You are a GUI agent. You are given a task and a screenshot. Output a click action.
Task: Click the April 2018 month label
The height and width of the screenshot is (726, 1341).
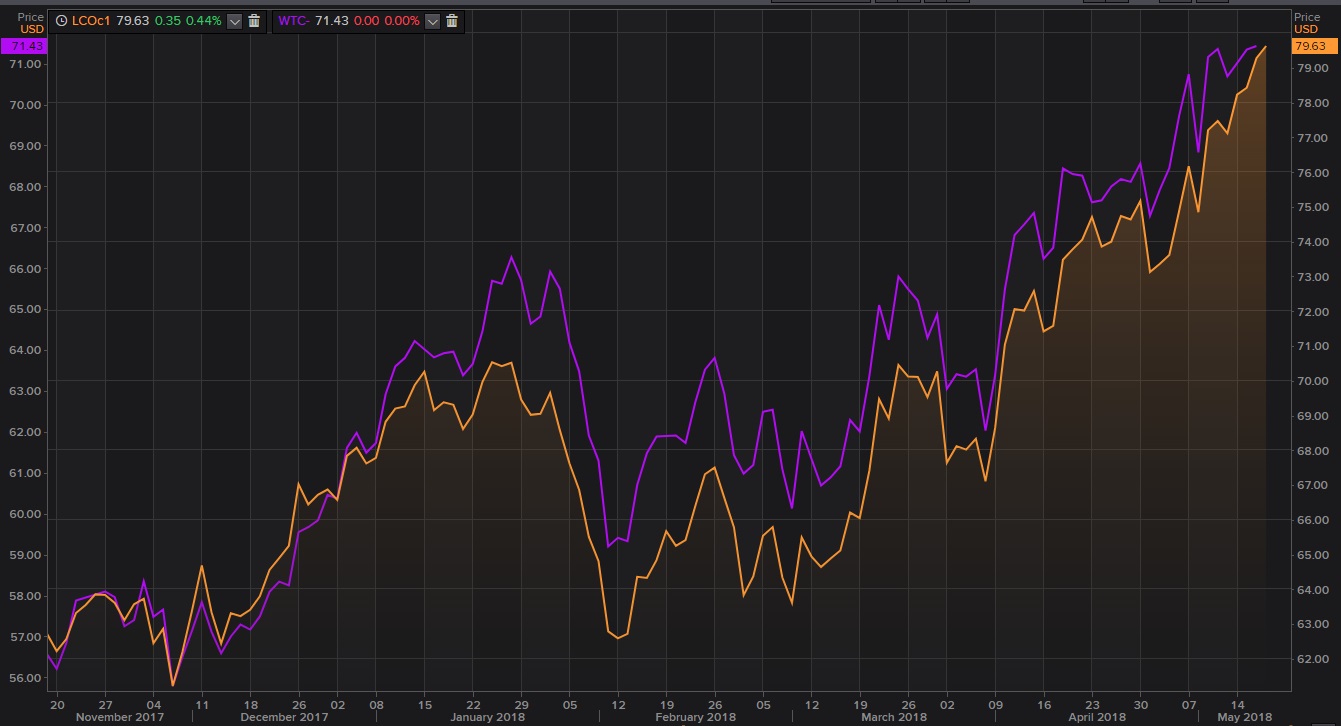click(1096, 717)
